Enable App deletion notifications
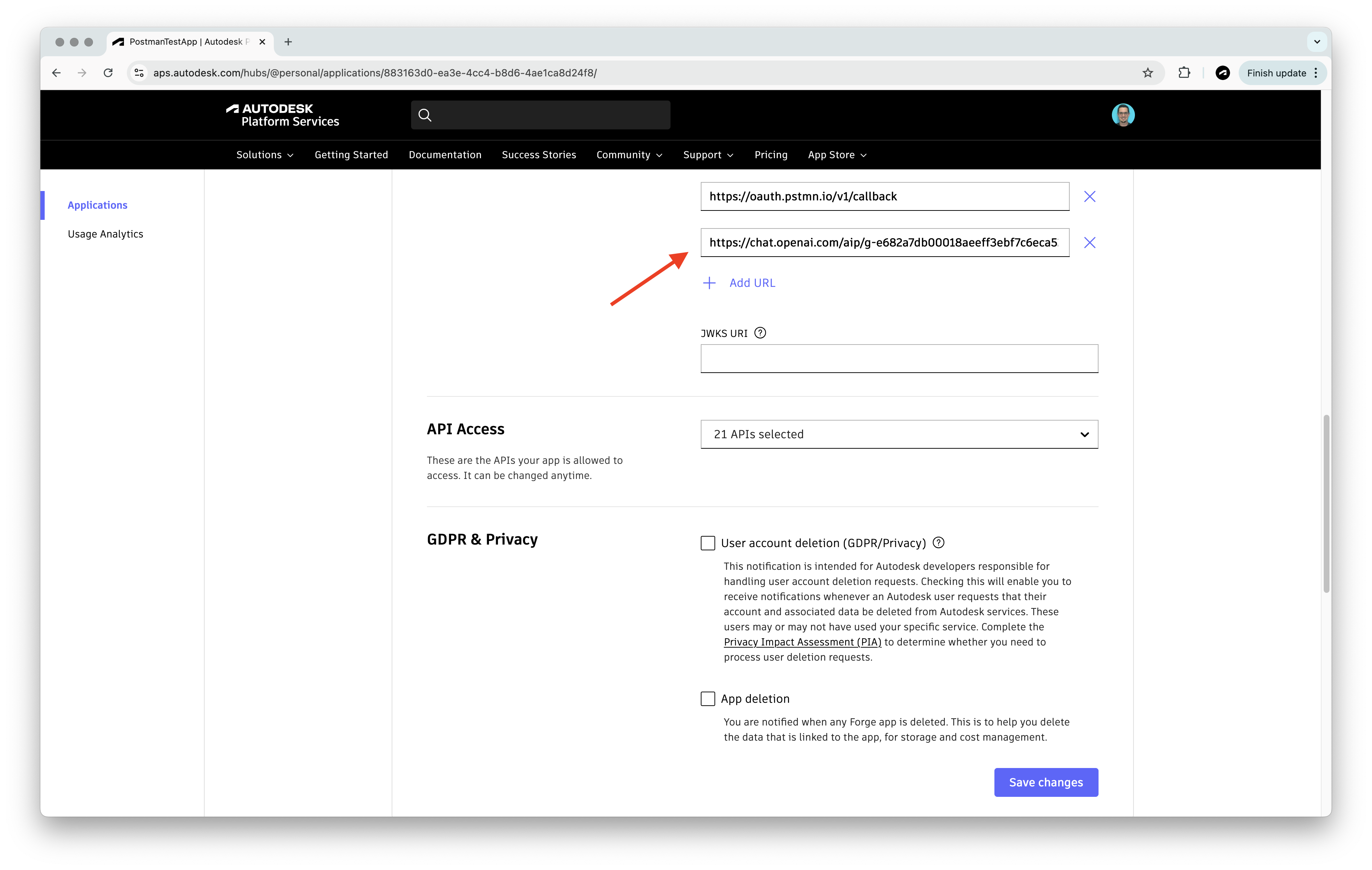The height and width of the screenshot is (870, 1372). 708,698
